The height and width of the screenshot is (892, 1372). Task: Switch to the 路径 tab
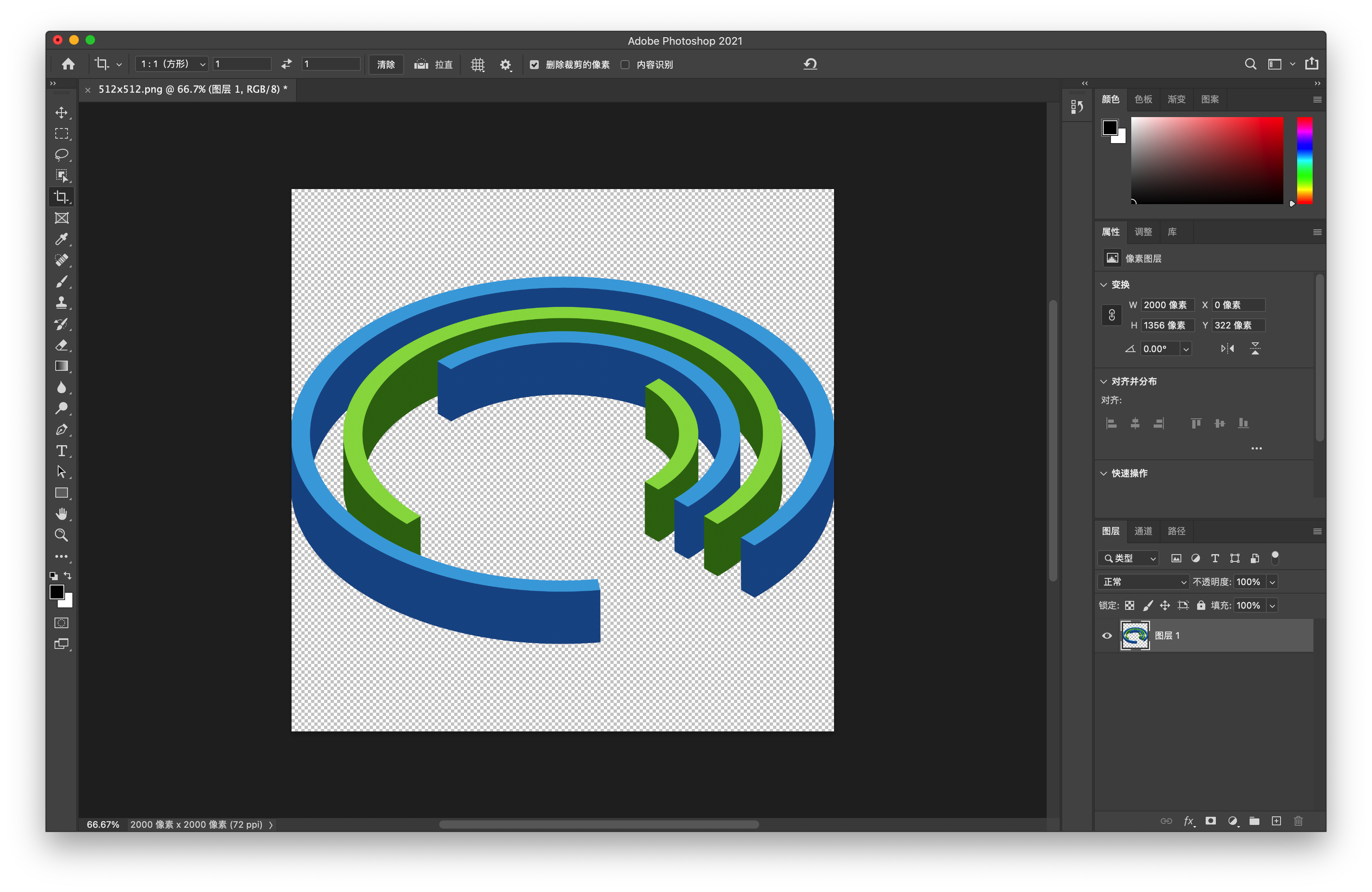click(x=1176, y=531)
